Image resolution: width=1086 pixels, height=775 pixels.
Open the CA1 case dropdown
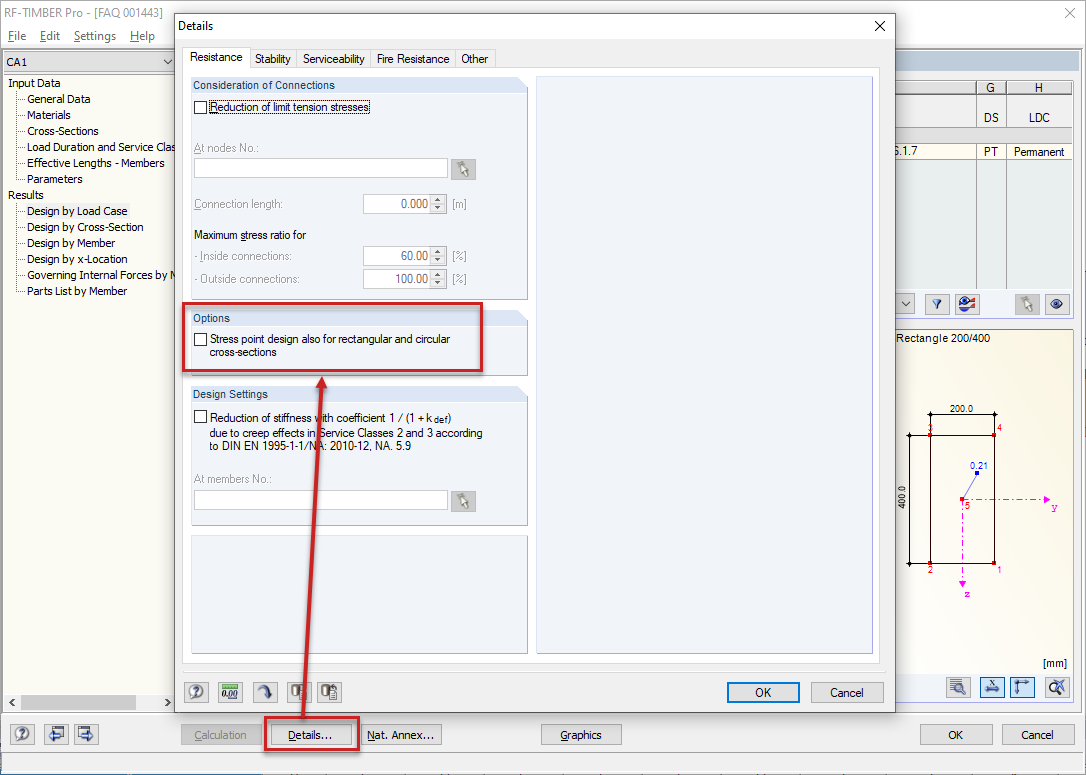point(167,62)
